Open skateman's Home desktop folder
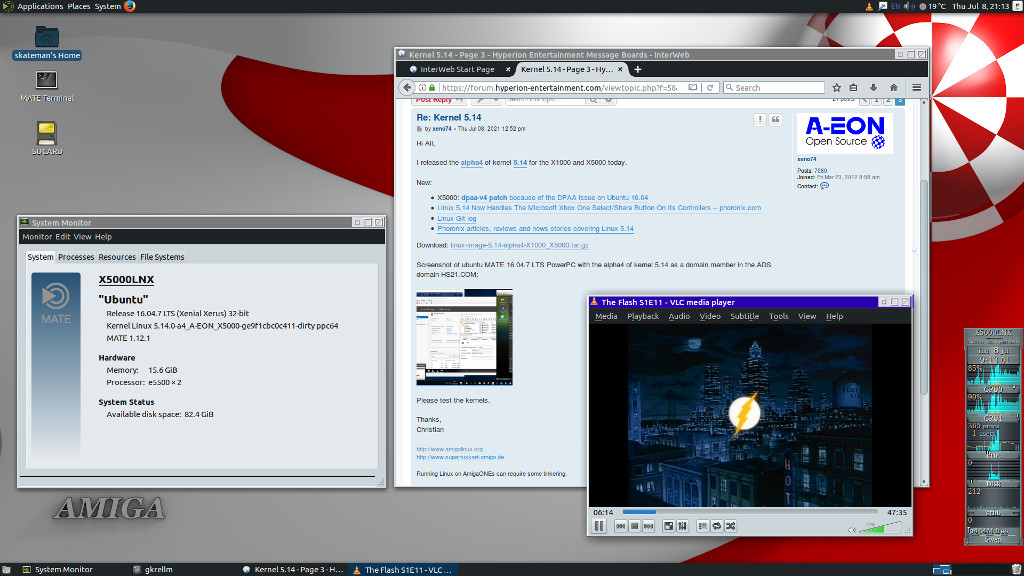The width and height of the screenshot is (1024, 576). 46,42
